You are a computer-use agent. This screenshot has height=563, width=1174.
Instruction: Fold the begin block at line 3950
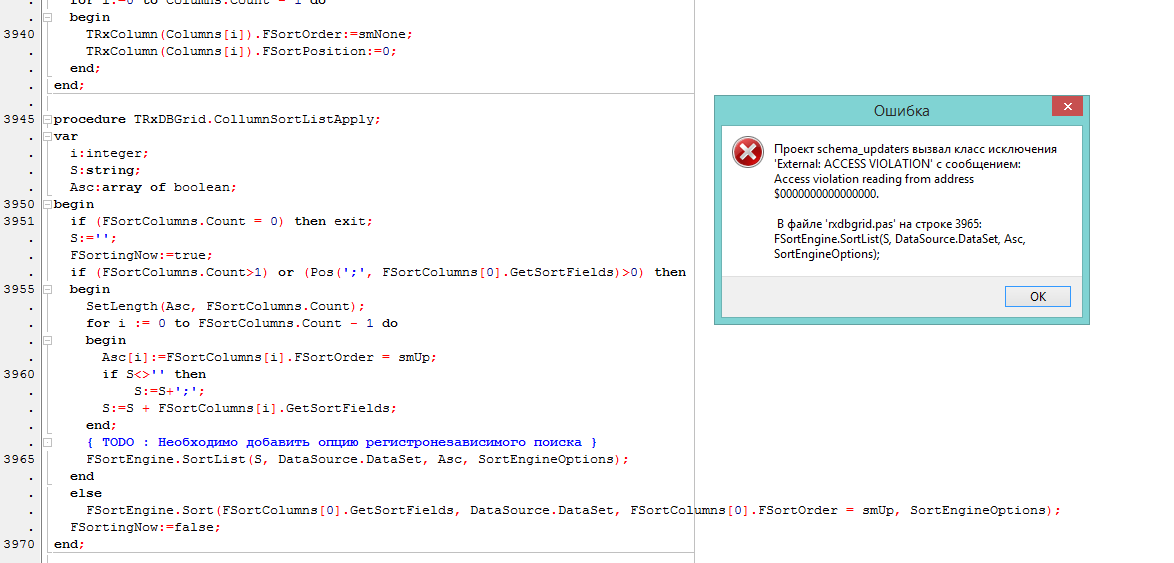pyautogui.click(x=46, y=204)
